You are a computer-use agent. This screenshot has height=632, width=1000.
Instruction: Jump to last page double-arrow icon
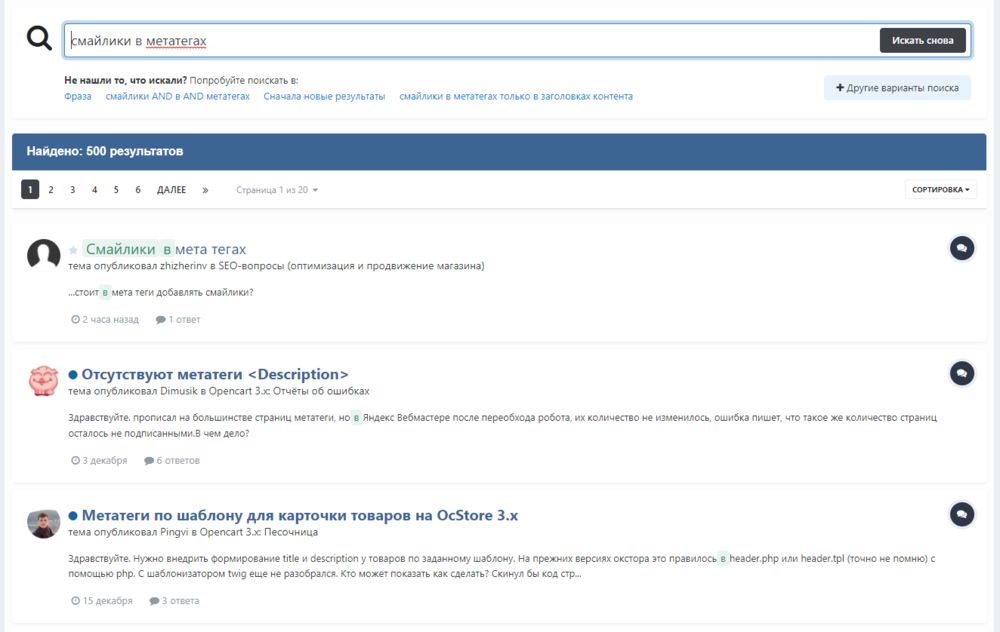click(205, 190)
